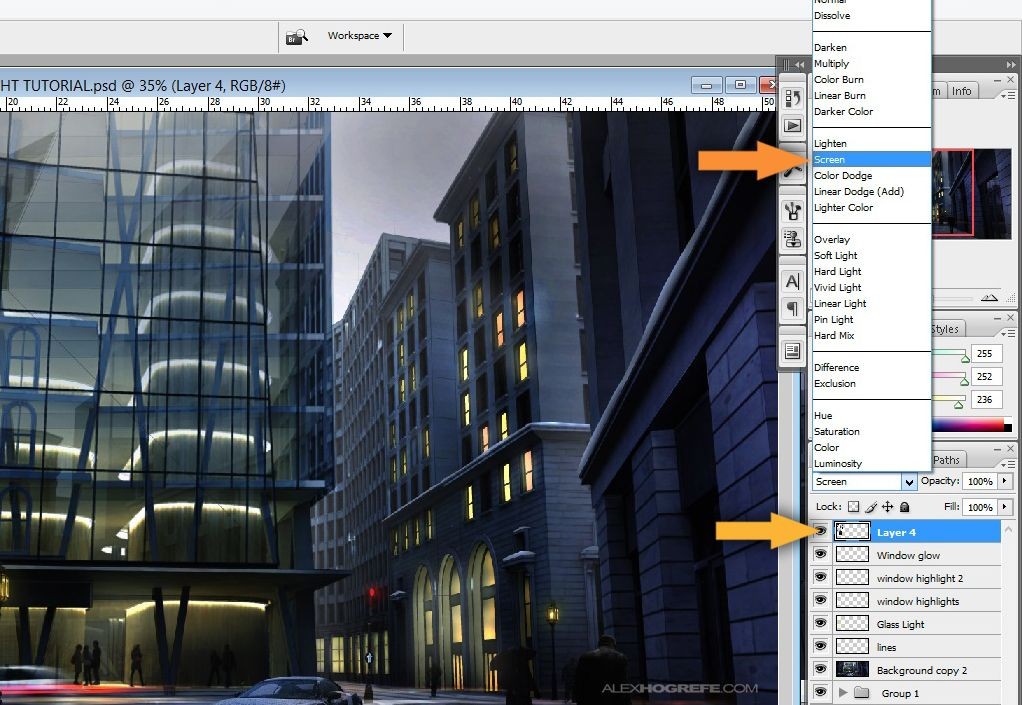
Task: Open the Opacity slider flyout arrow
Action: point(1003,482)
